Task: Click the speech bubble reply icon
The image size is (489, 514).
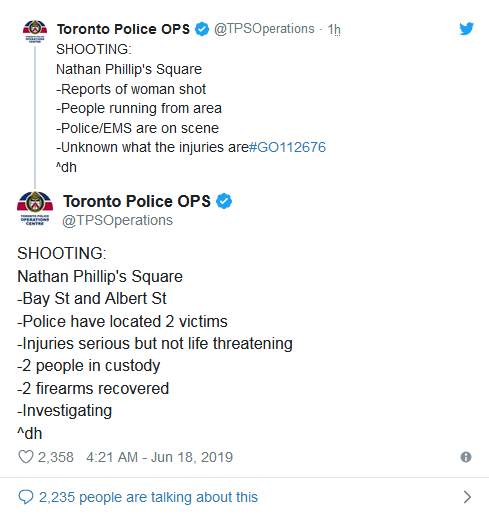Action: point(26,497)
